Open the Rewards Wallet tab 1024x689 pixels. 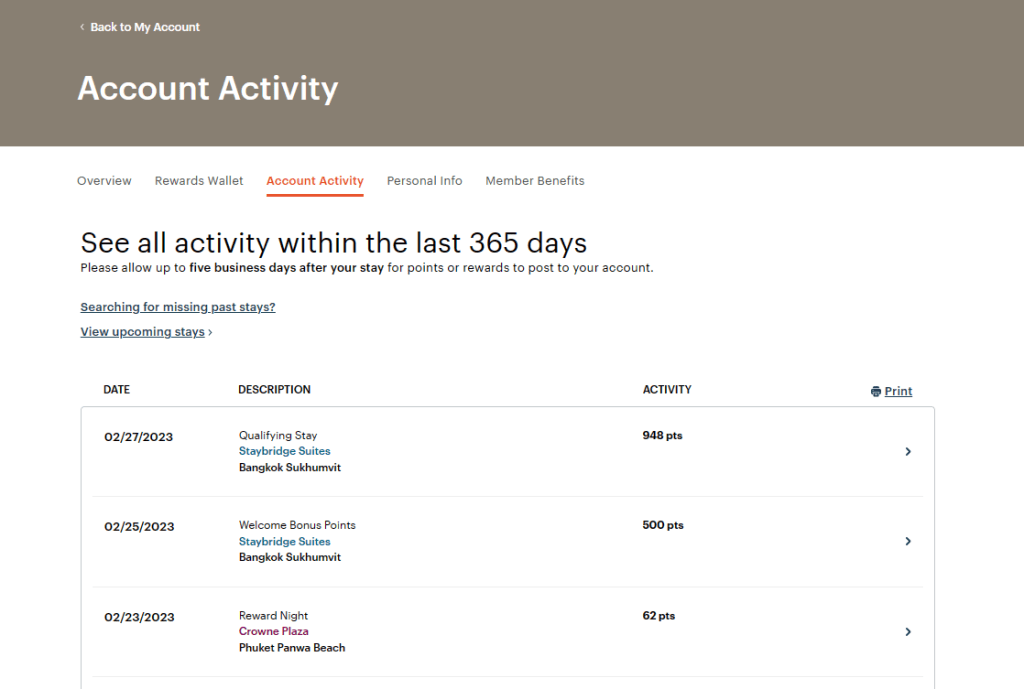click(x=199, y=181)
